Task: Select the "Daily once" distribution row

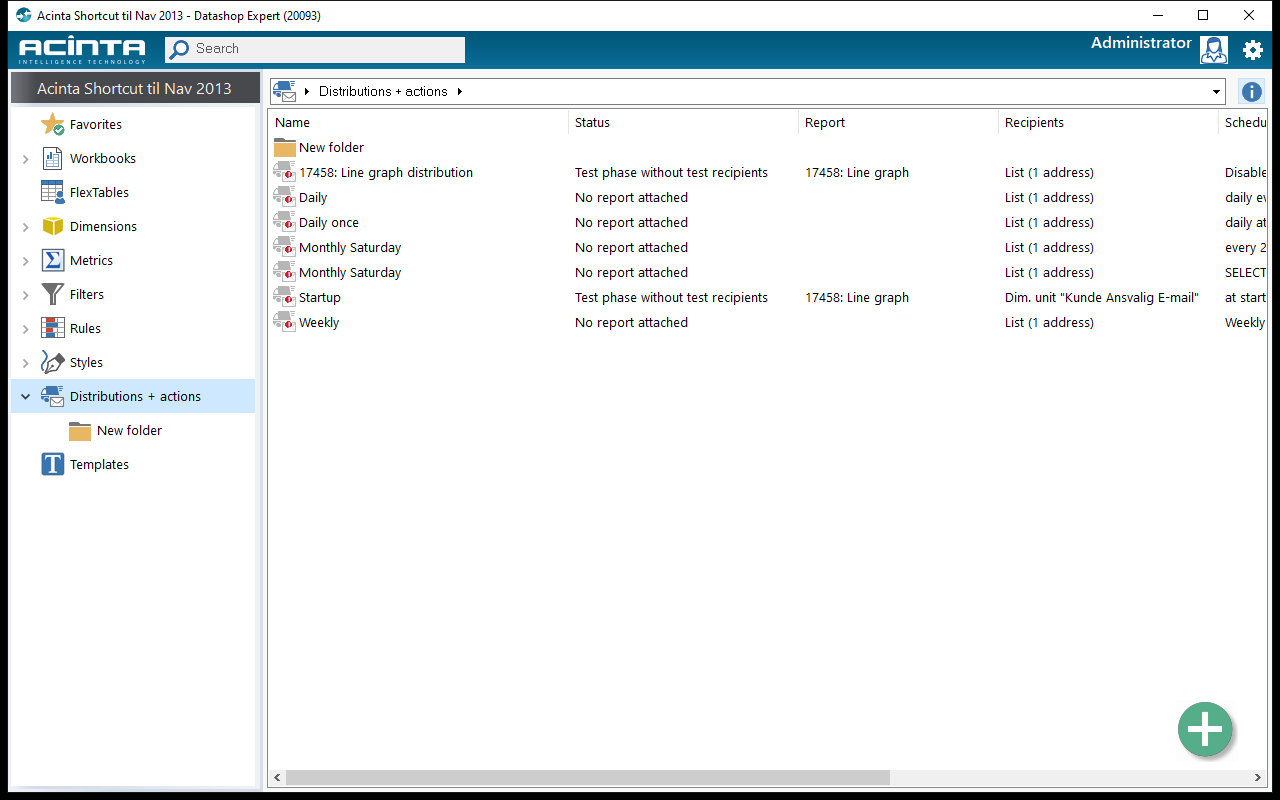Action: click(x=768, y=223)
